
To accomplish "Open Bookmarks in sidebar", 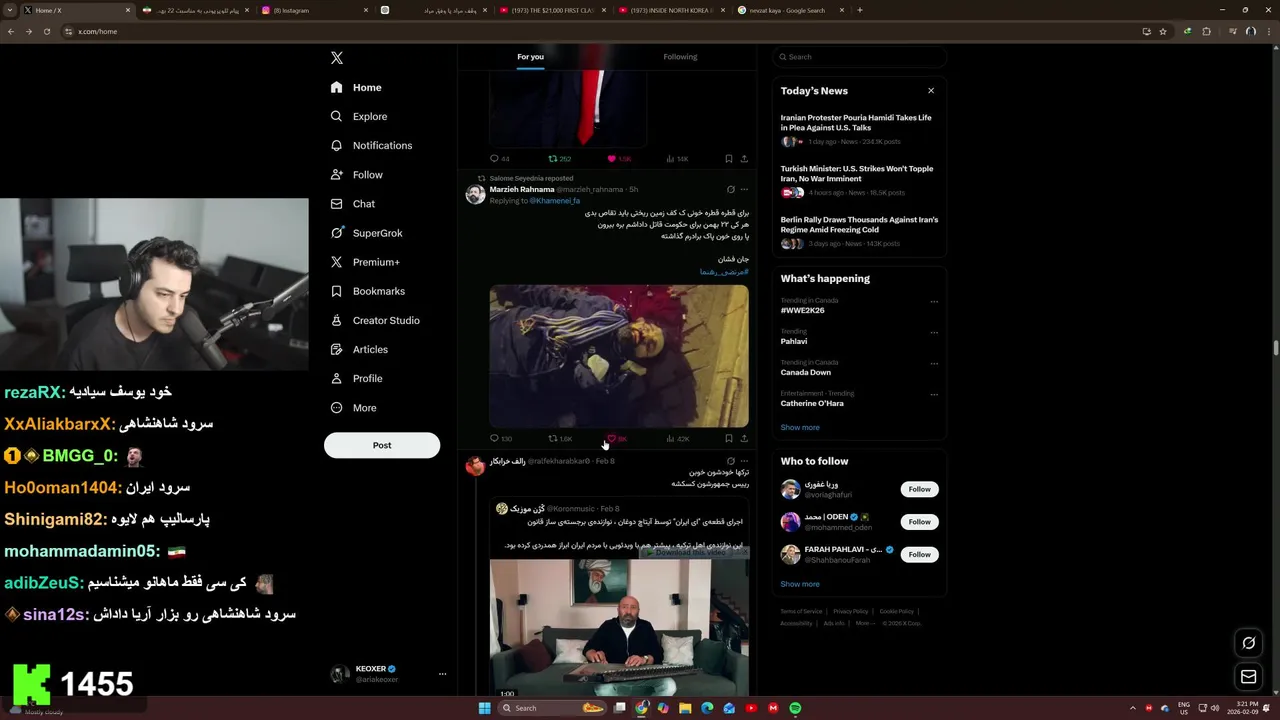I will click(x=368, y=291).
